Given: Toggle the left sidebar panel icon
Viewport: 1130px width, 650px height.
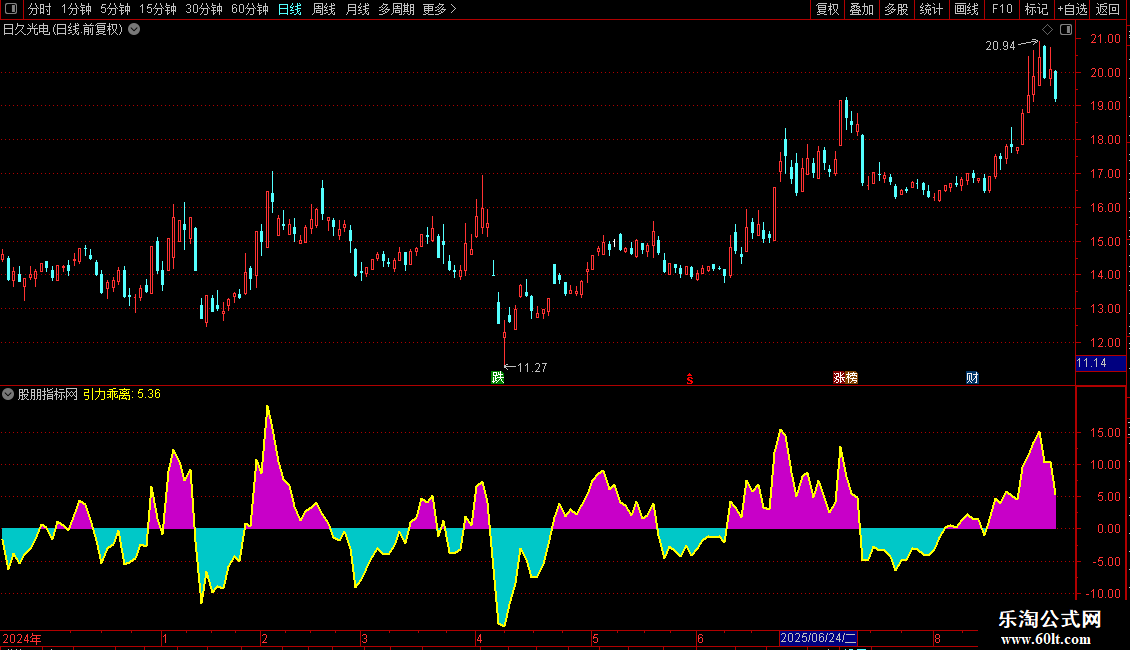Looking at the screenshot, I should point(11,9).
